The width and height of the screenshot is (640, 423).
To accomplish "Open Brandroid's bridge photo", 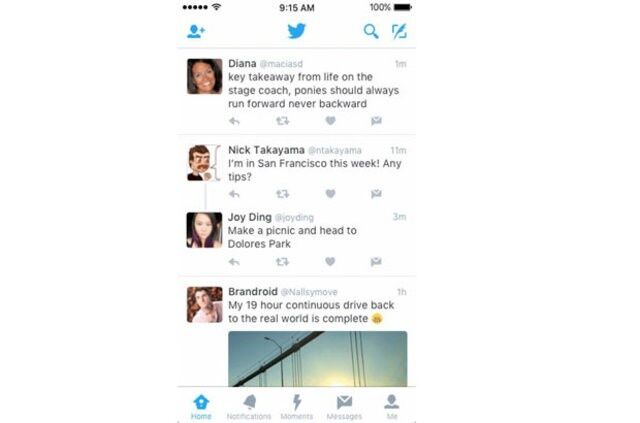I will tap(318, 358).
